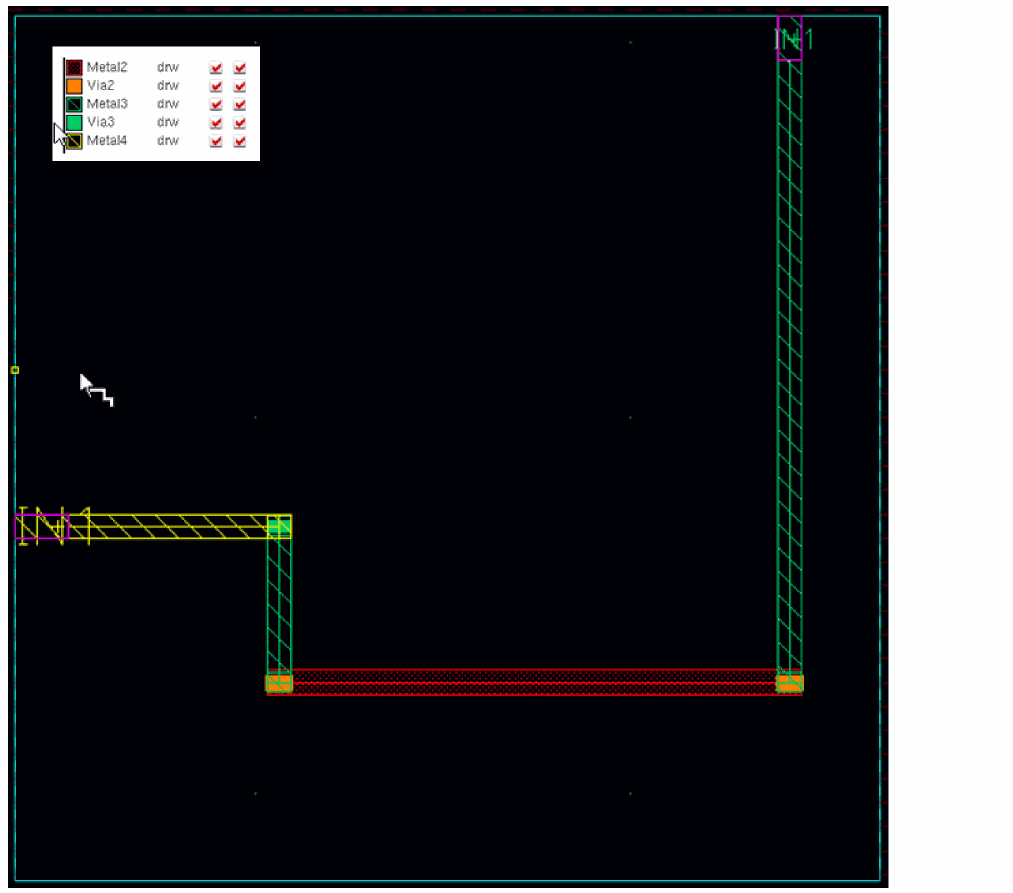Select the green Via3 layer icon
The height and width of the screenshot is (893, 1013).
[74, 122]
